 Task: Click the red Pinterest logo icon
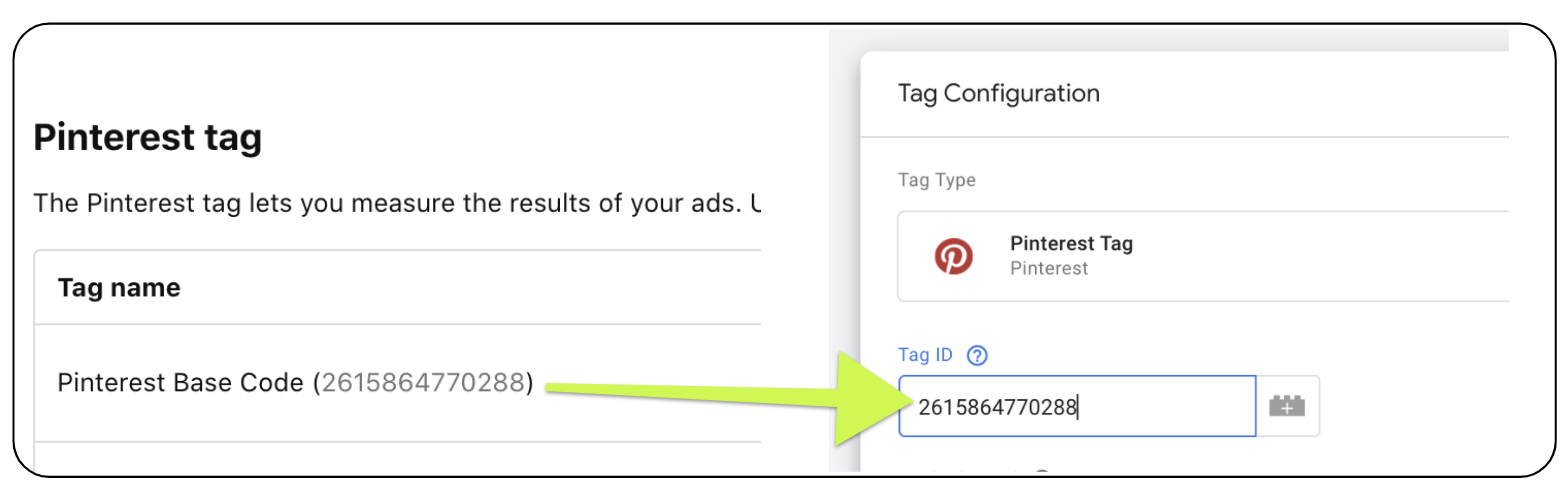coord(954,256)
